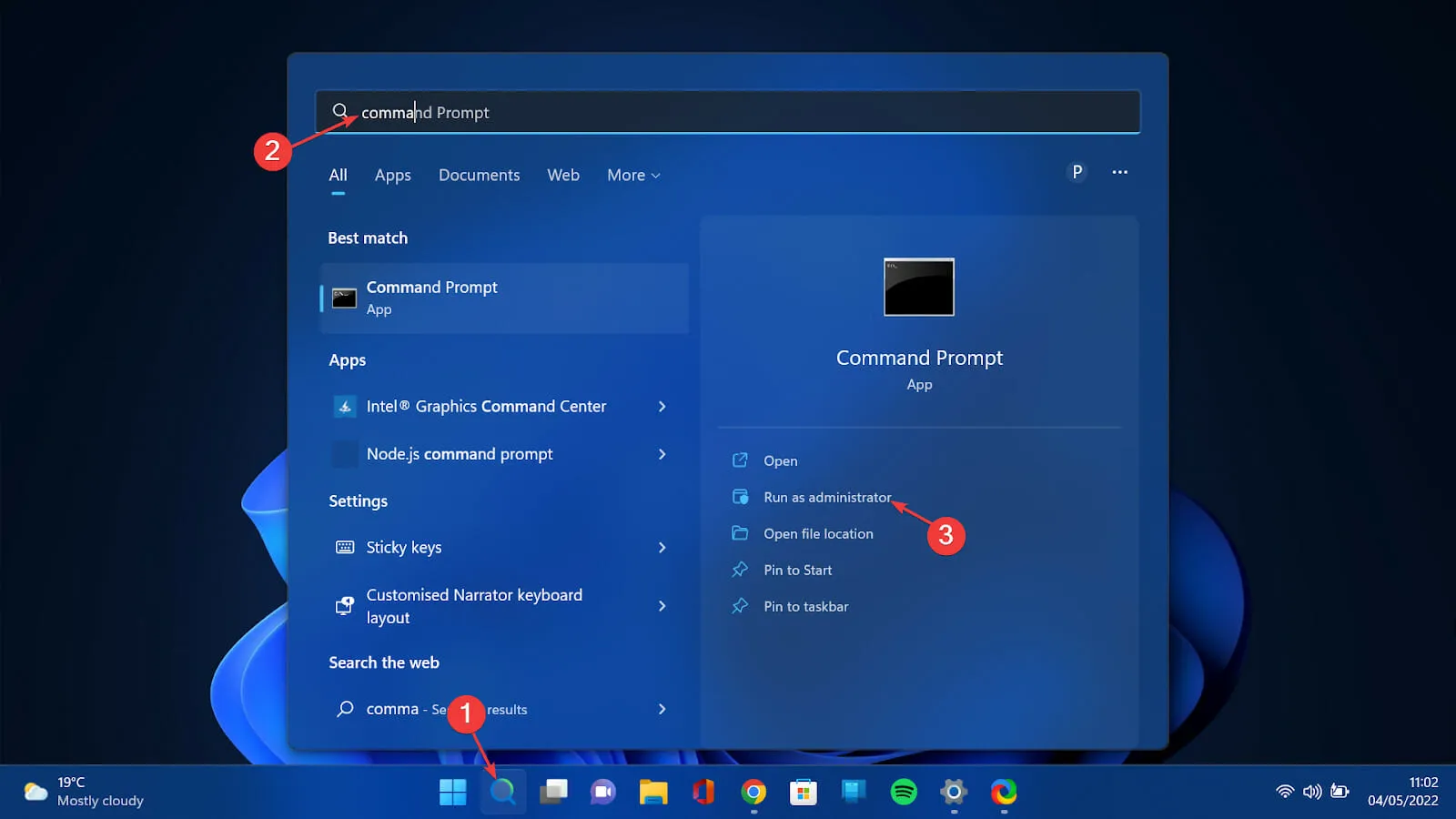The width and height of the screenshot is (1456, 819).
Task: Click inside the search text box
Action: click(x=728, y=113)
